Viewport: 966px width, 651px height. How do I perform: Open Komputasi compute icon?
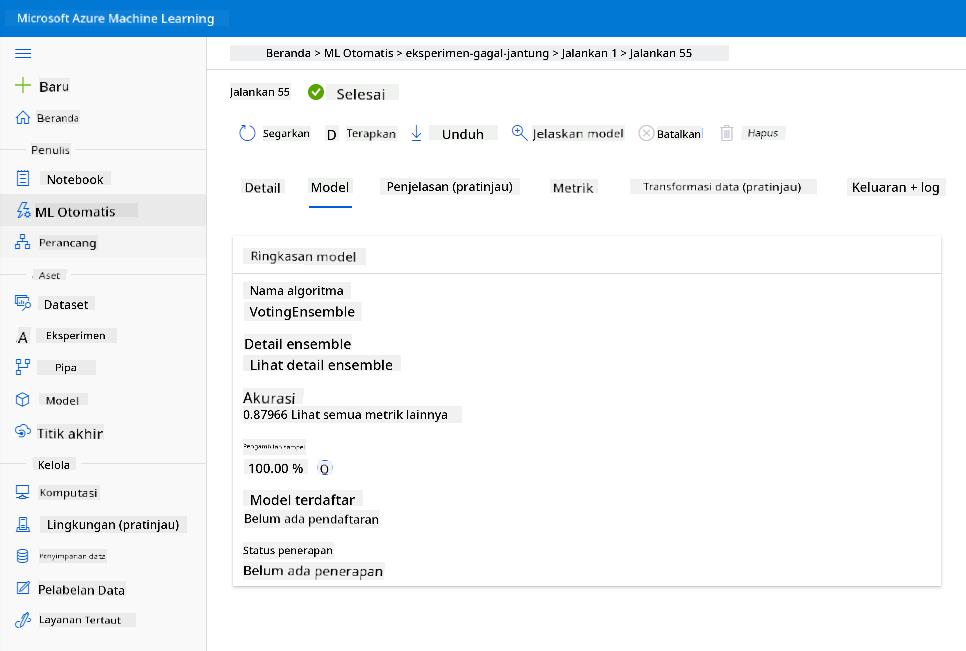tap(23, 492)
